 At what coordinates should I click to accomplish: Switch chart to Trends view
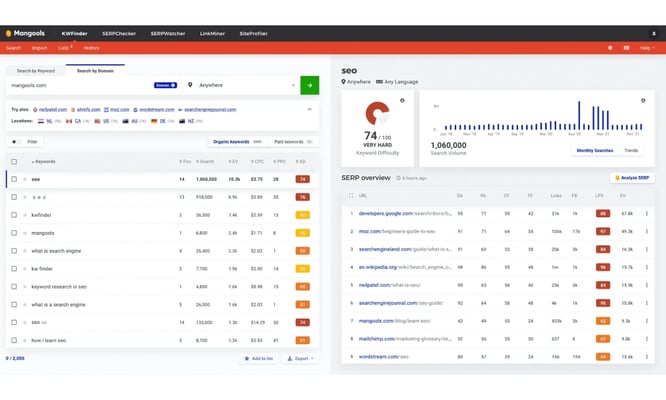631,150
